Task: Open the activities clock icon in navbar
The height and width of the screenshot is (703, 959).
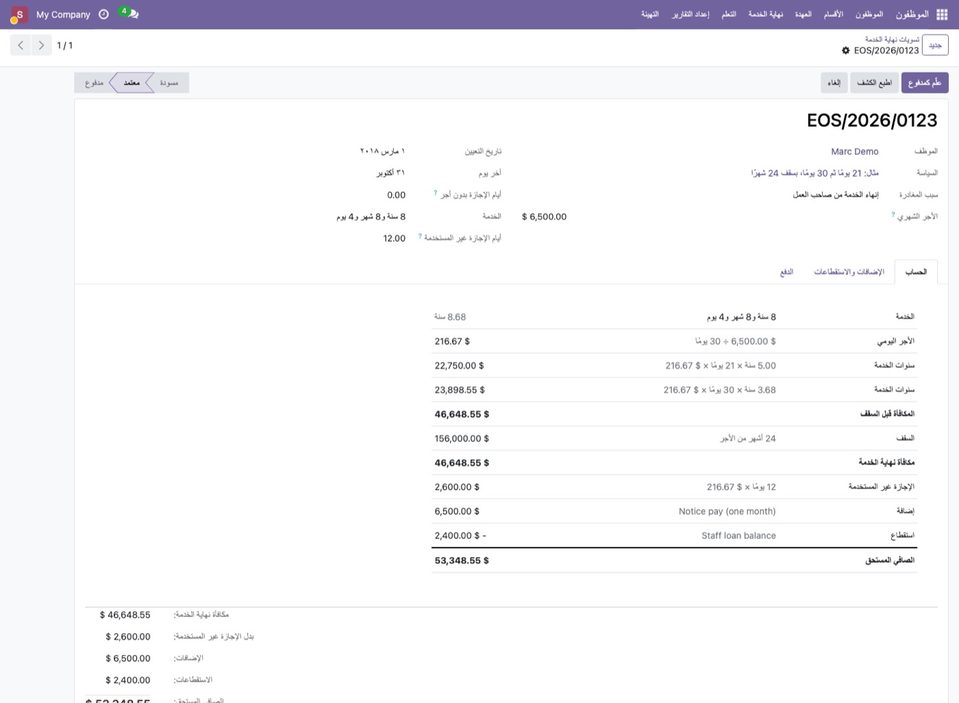Action: click(103, 14)
